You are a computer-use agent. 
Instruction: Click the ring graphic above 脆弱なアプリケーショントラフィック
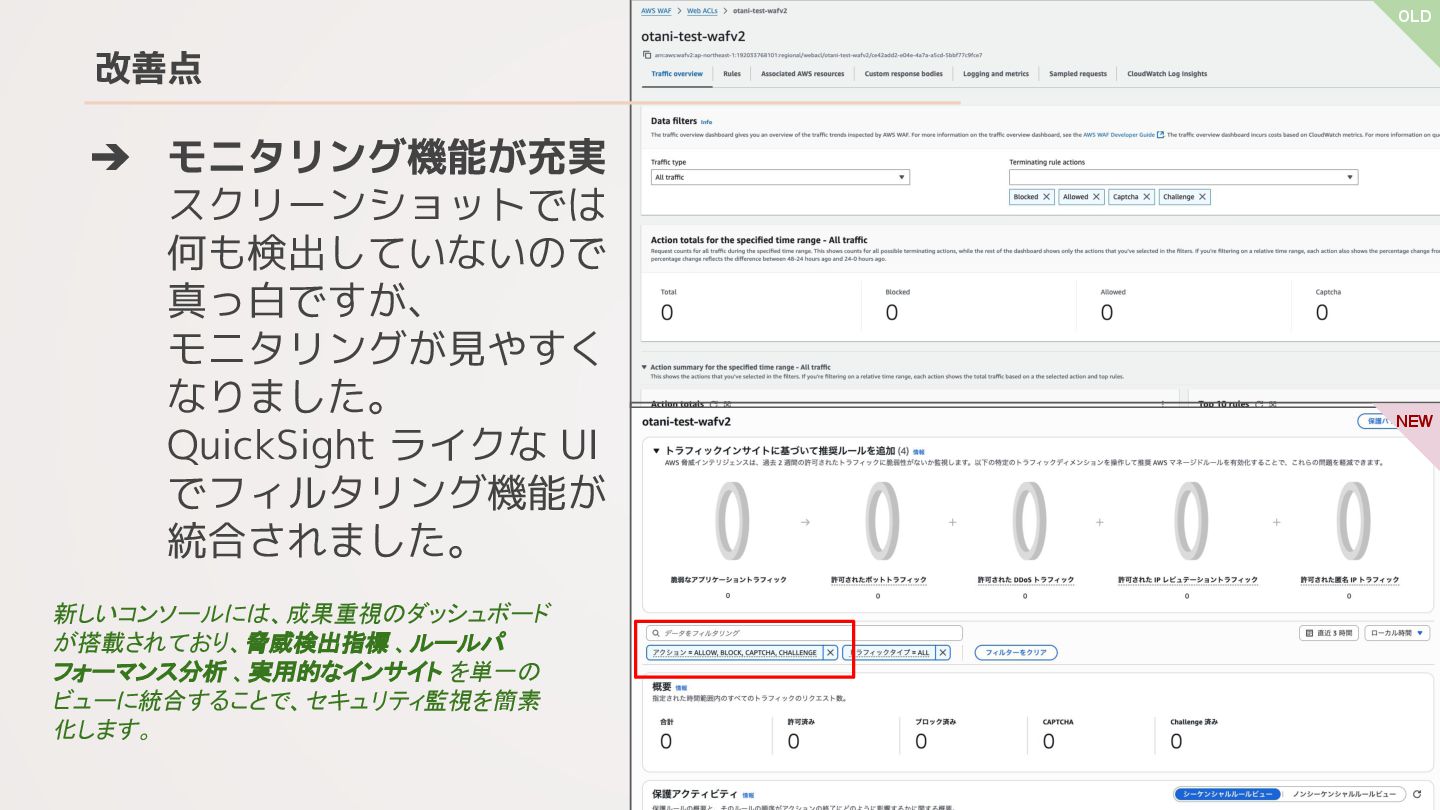[x=732, y=520]
